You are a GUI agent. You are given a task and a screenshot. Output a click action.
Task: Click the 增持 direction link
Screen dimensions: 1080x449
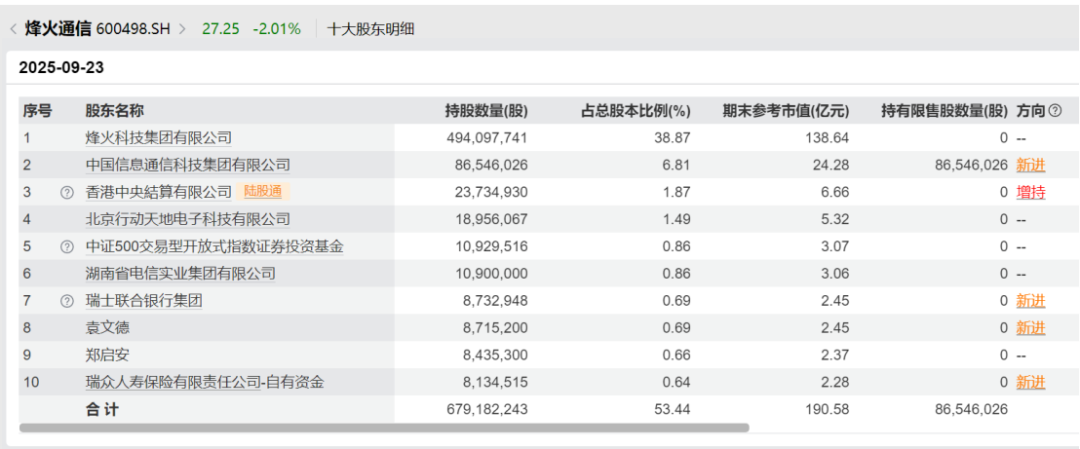click(1030, 193)
